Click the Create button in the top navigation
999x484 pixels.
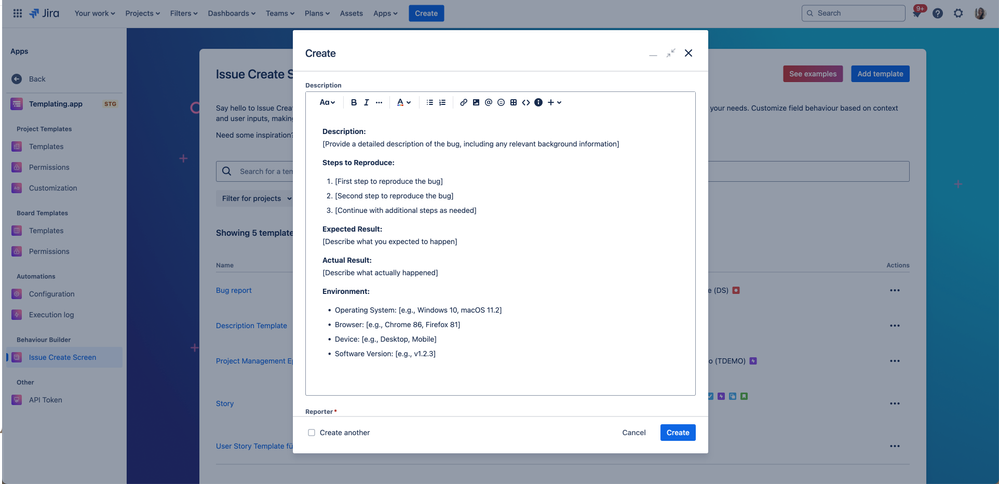(x=426, y=13)
